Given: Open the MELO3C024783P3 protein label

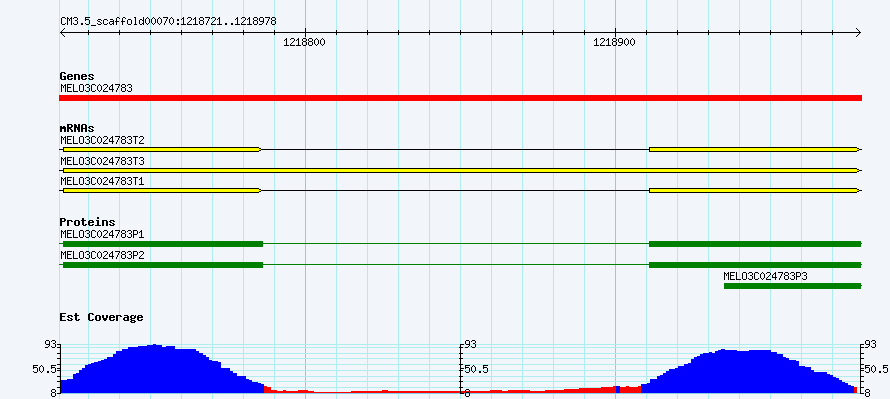Looking at the screenshot, I should click(765, 276).
